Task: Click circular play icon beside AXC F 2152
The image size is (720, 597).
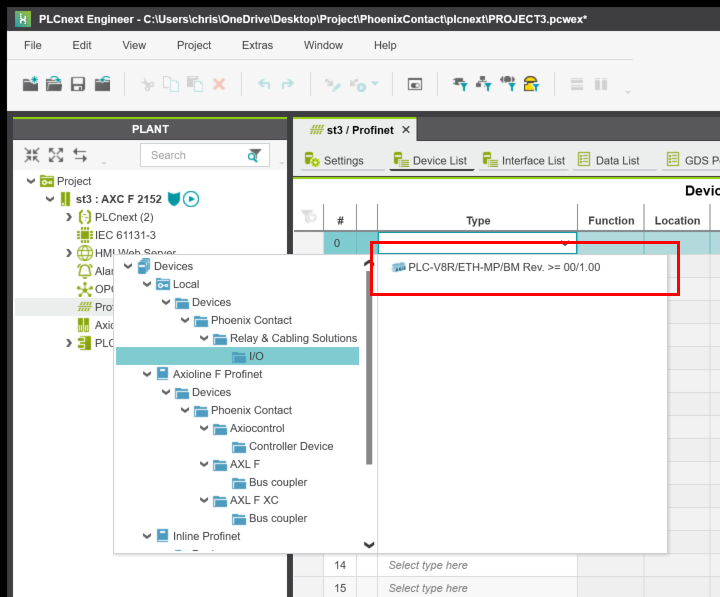Action: [191, 199]
